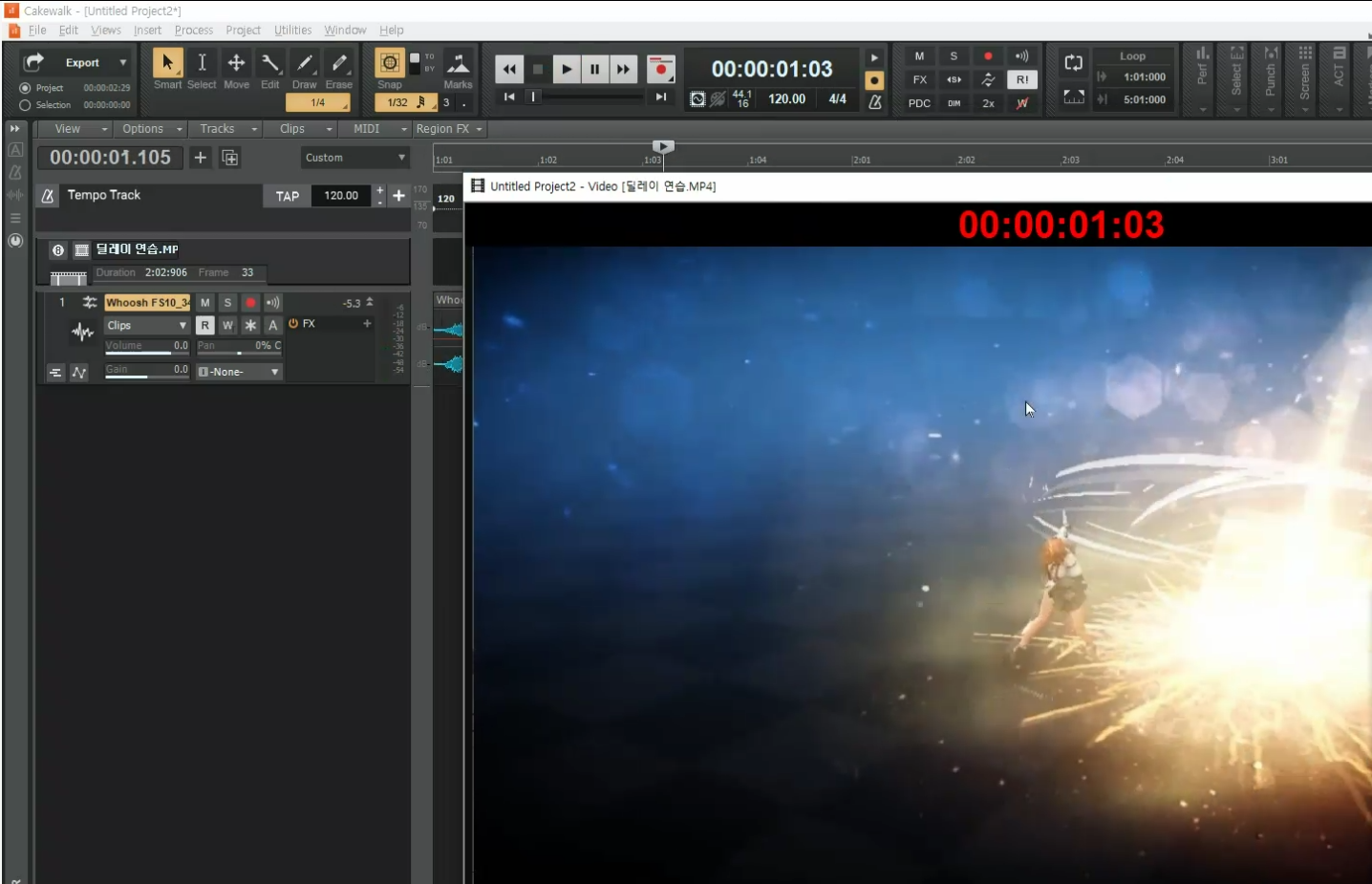The height and width of the screenshot is (884, 1372).
Task: Choose the Move tool
Action: 236,63
